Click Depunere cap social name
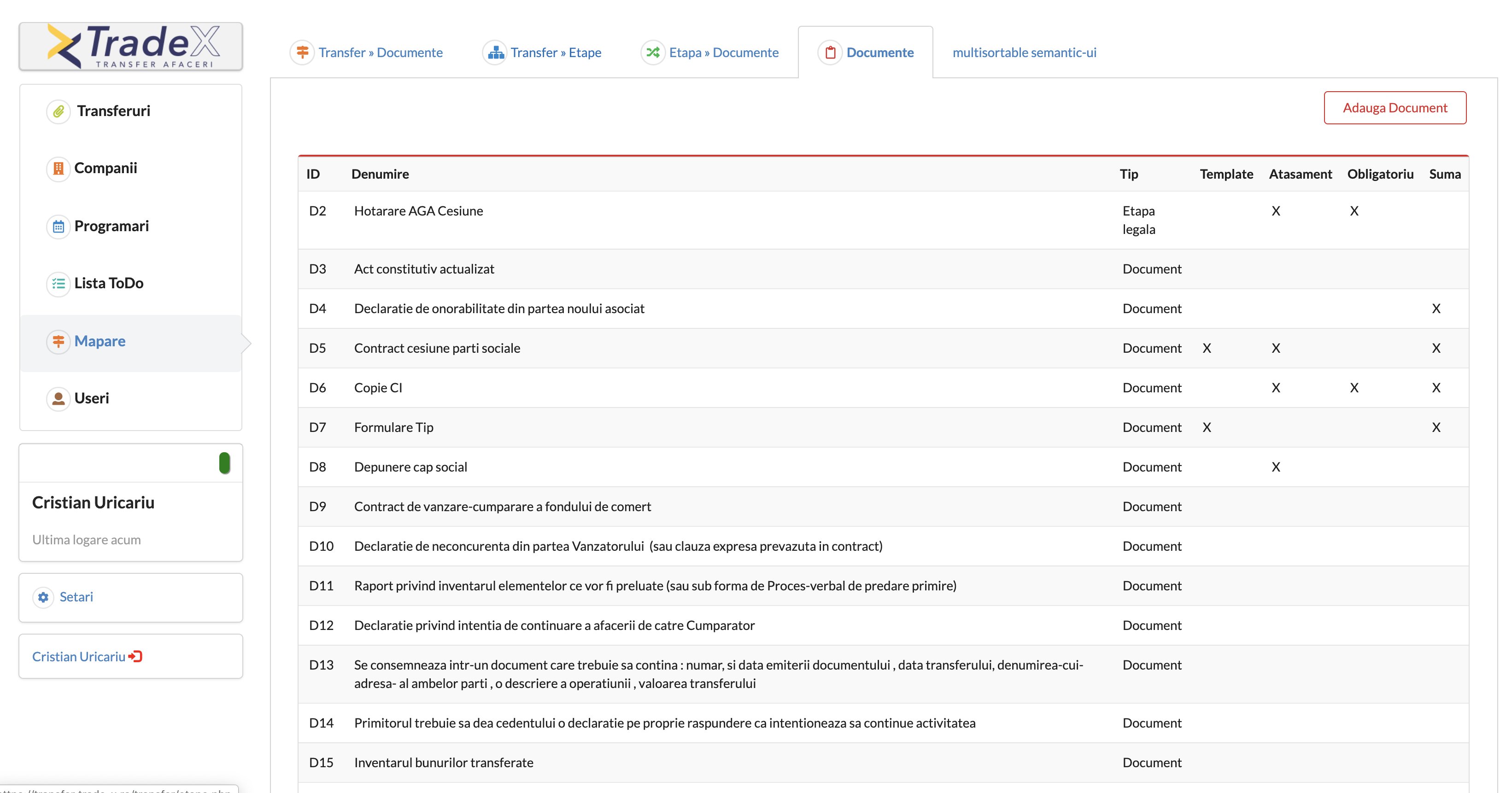Screen dimensions: 1512x793 [x=410, y=467]
